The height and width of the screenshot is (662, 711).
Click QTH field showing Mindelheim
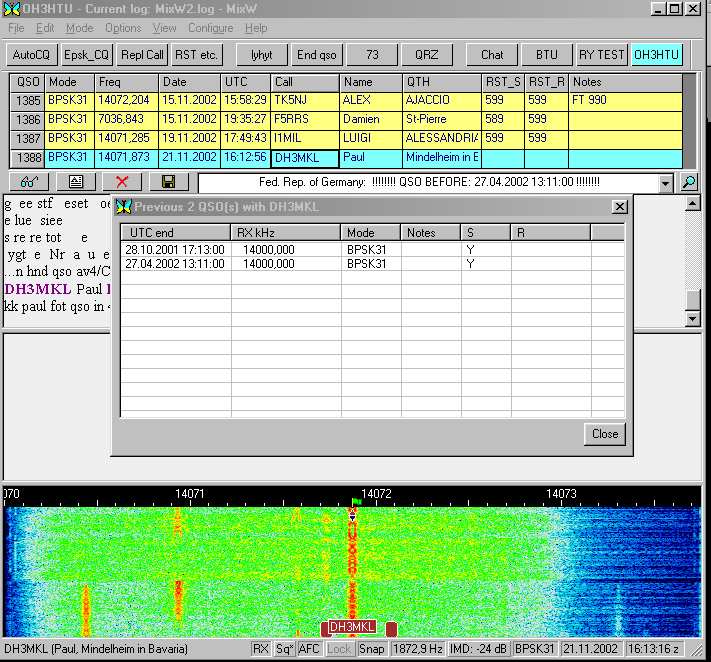pos(442,157)
